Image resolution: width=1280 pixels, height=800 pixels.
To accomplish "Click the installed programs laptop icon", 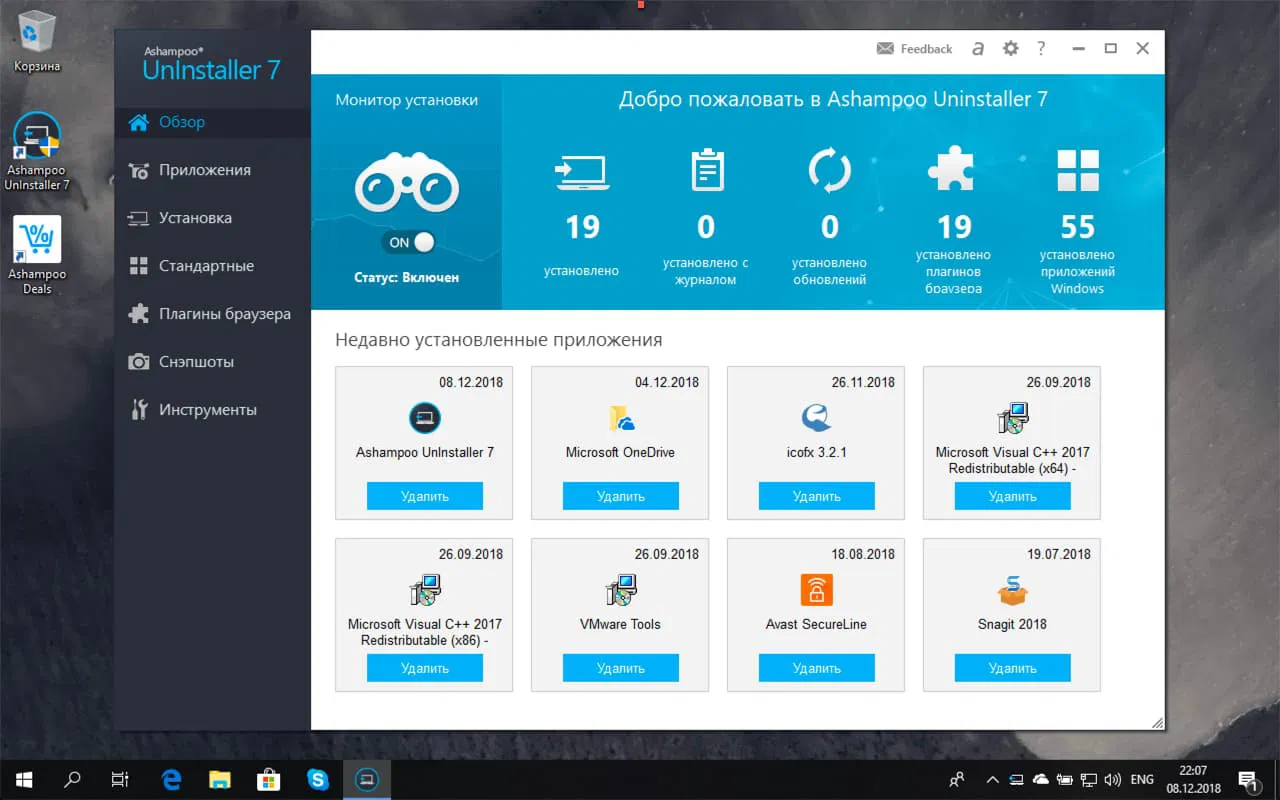I will pos(581,172).
